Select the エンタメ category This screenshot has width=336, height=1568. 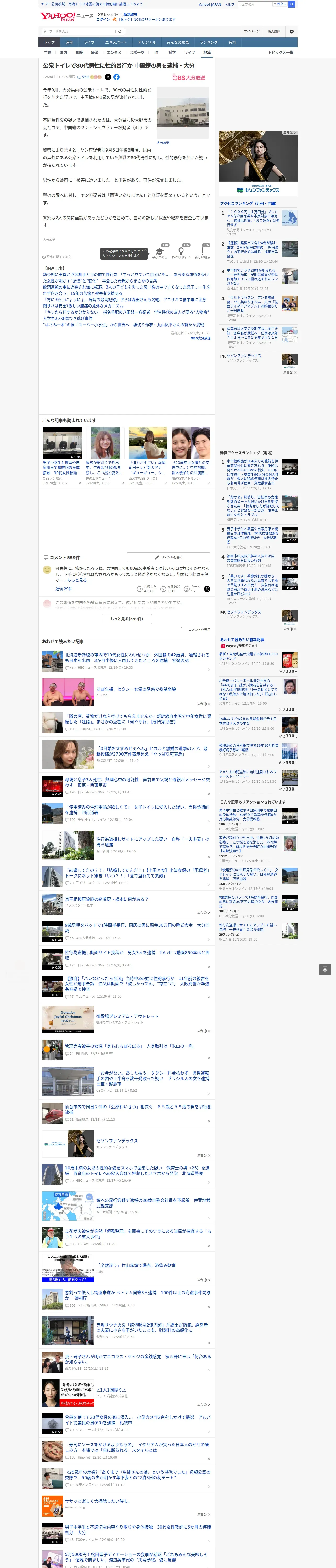pos(114,52)
